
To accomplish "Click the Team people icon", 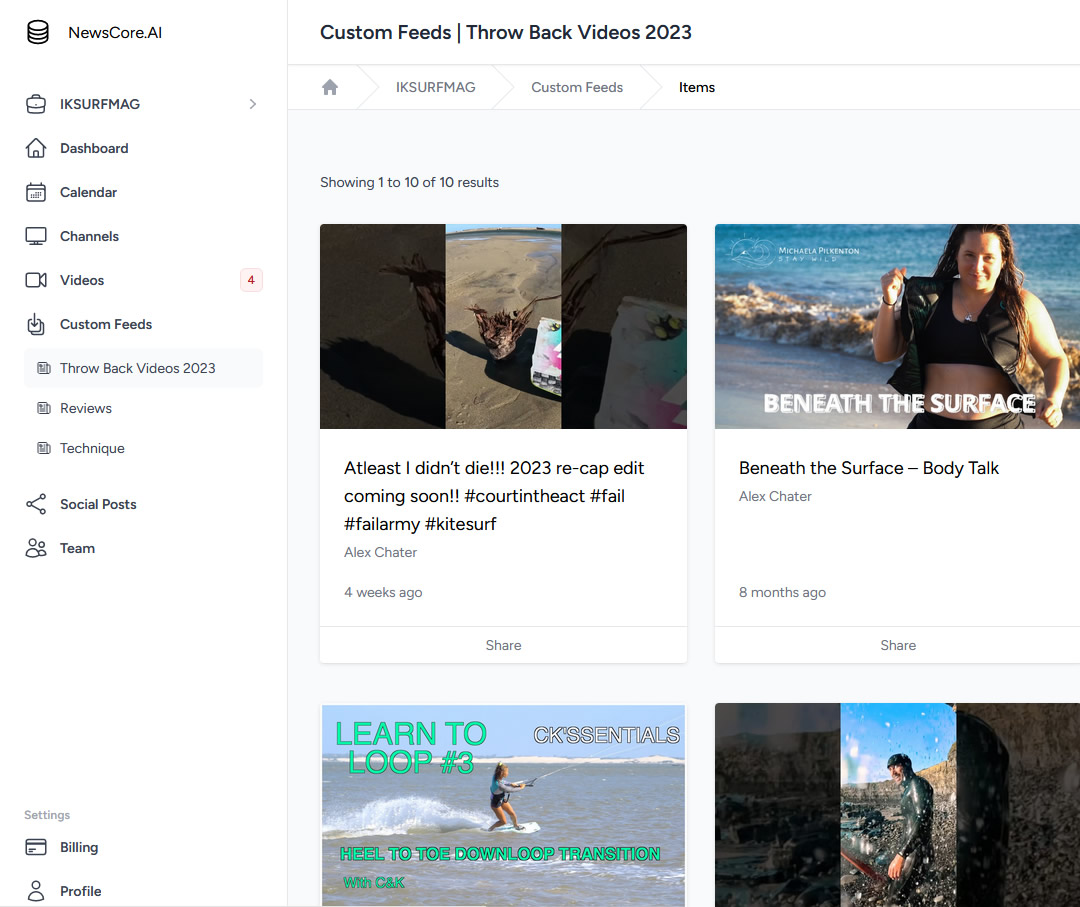I will (36, 548).
